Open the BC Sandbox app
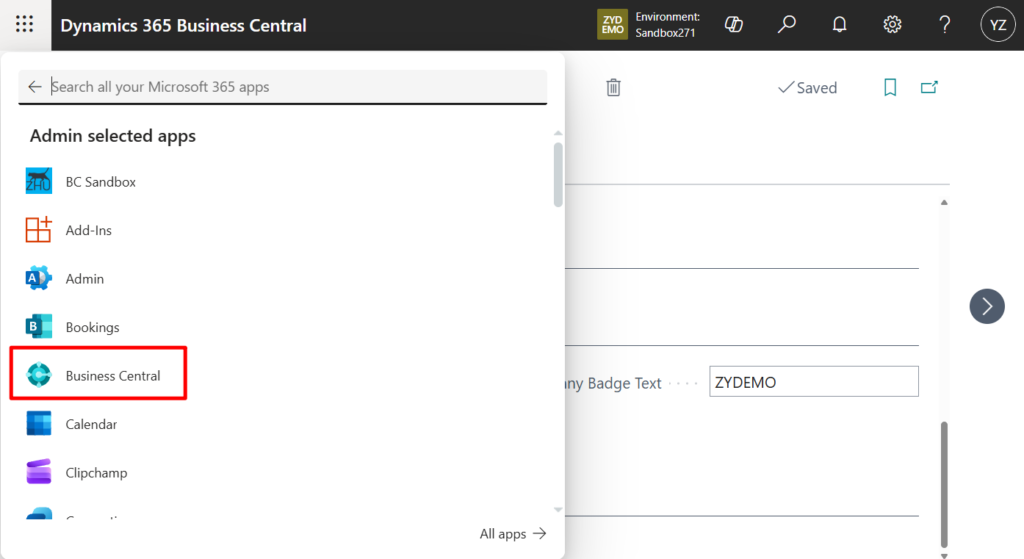Viewport: 1024px width, 559px height. (x=100, y=182)
